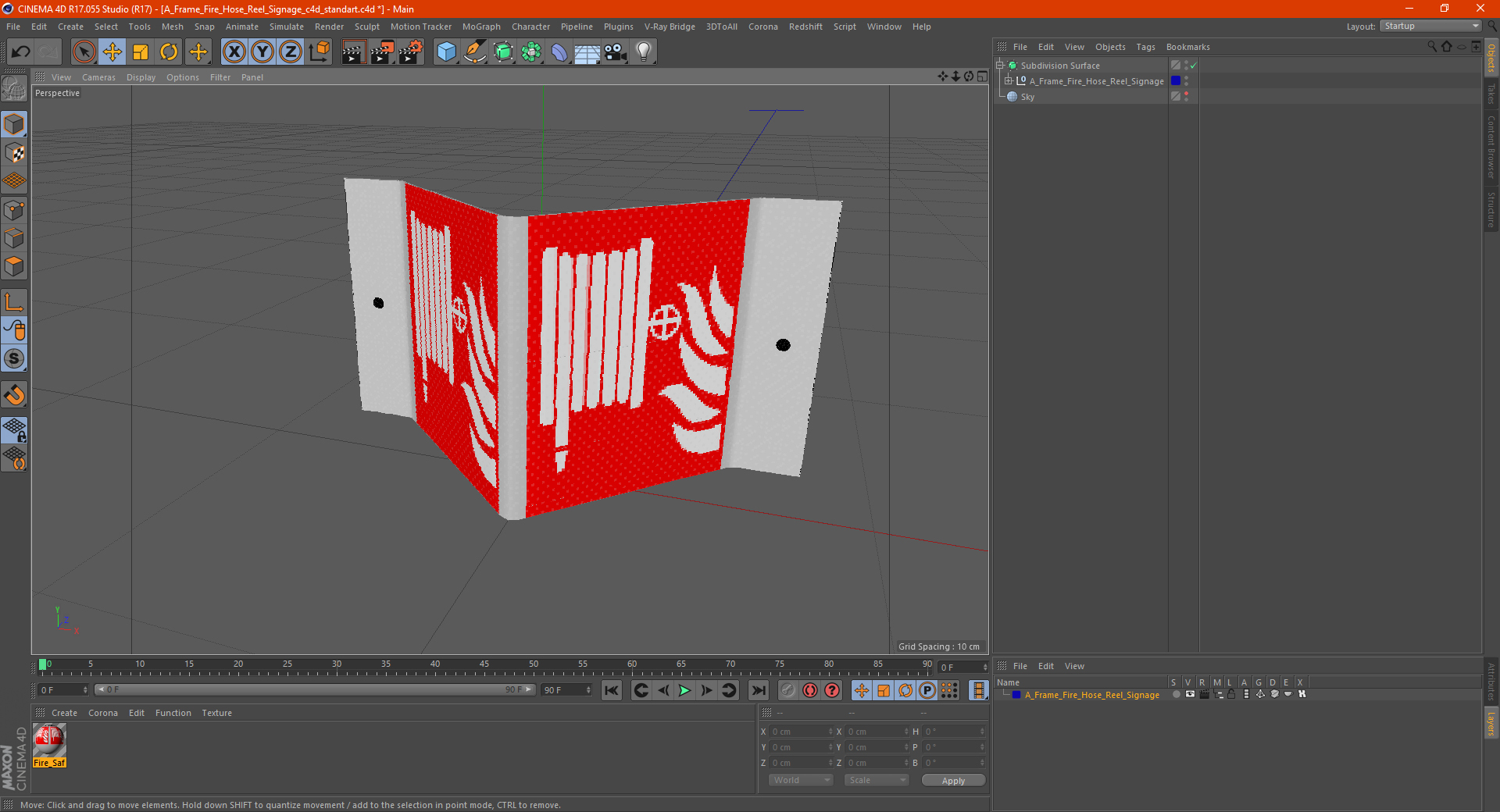Open the World coordinate system dropdown
1500x812 pixels.
[x=801, y=780]
